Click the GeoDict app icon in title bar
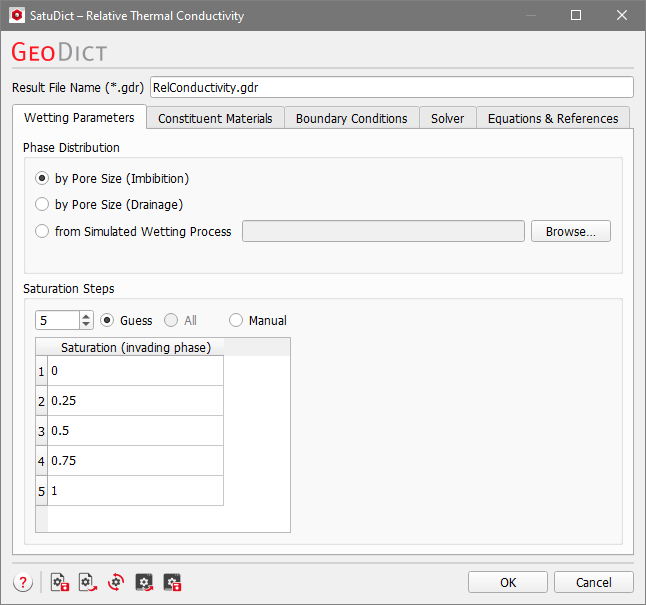This screenshot has height=605, width=646. [17, 15]
